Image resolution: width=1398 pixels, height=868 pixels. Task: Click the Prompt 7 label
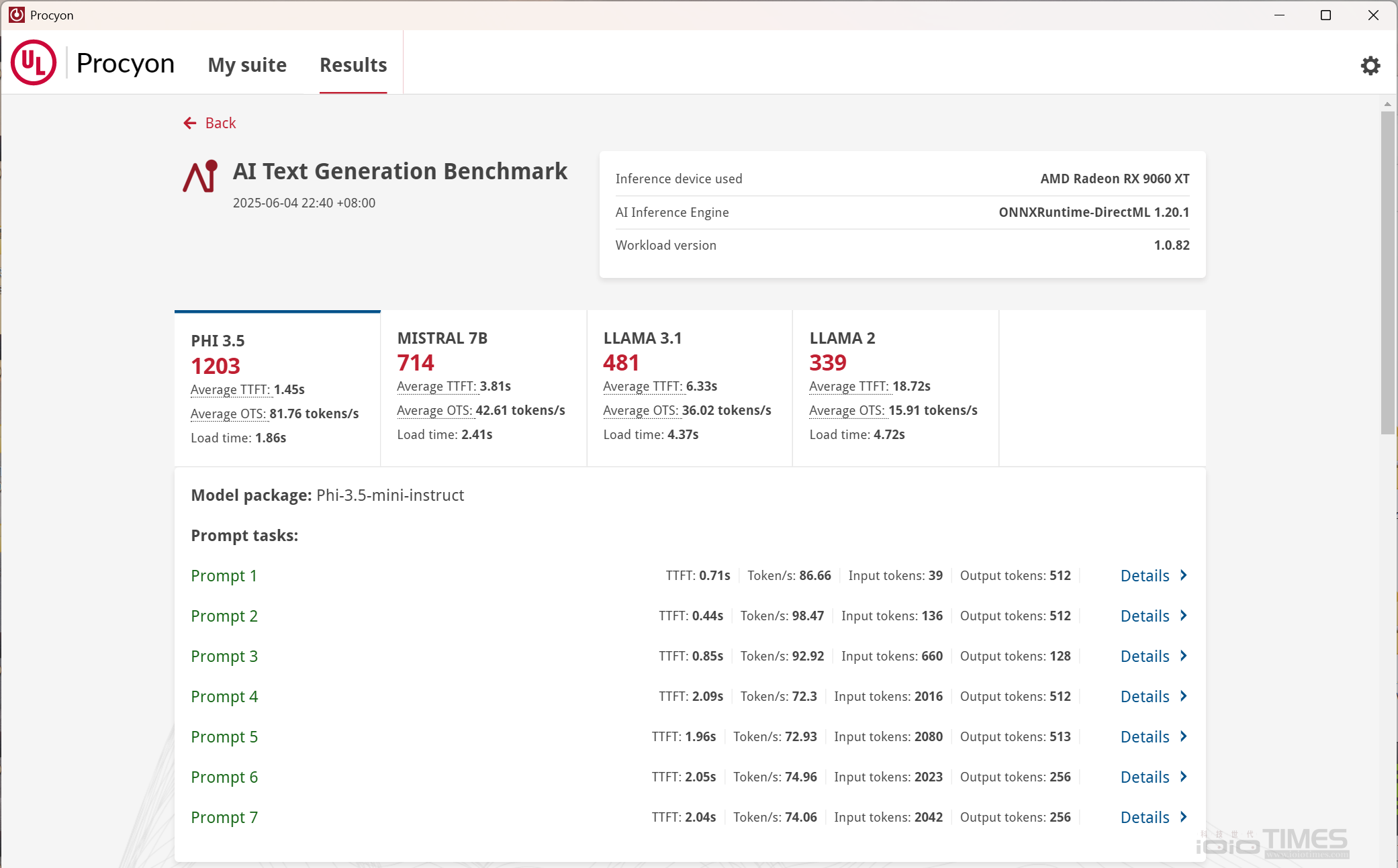(224, 818)
